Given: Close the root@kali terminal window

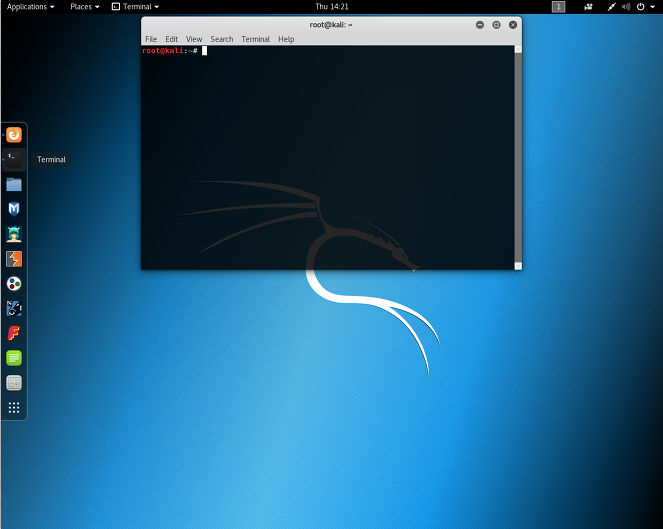Looking at the screenshot, I should 513,25.
